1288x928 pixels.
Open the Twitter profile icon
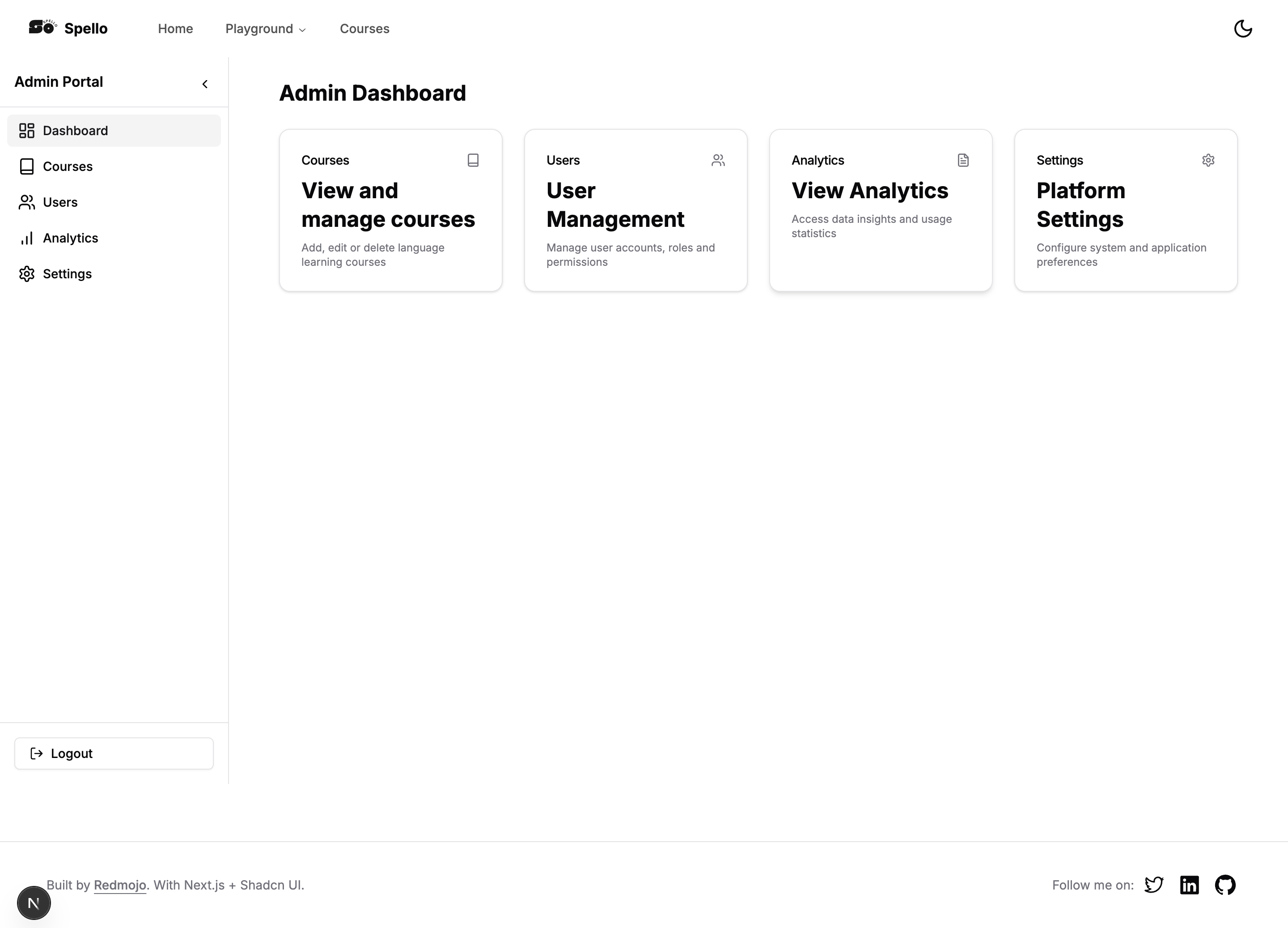click(x=1153, y=885)
